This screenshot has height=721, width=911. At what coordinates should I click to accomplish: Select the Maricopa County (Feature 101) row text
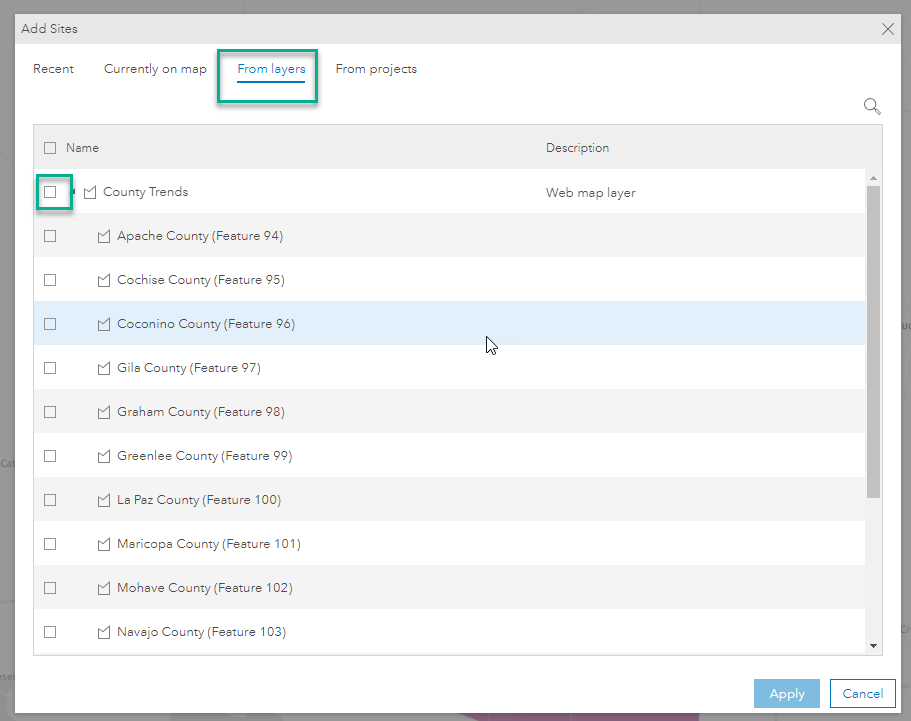(x=209, y=544)
